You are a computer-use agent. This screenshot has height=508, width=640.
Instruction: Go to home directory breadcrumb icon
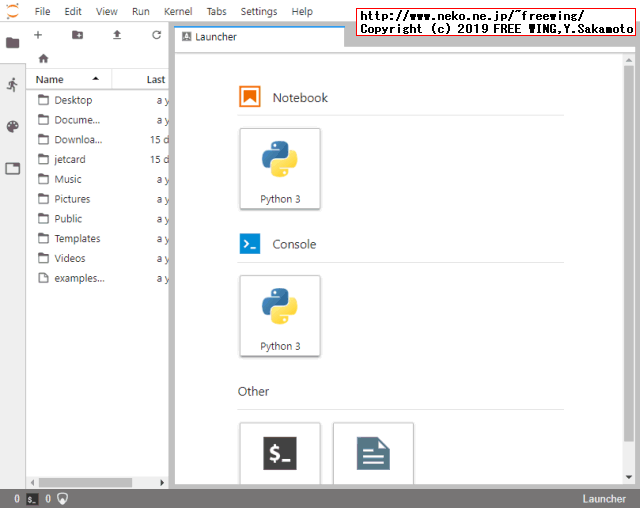click(43, 59)
